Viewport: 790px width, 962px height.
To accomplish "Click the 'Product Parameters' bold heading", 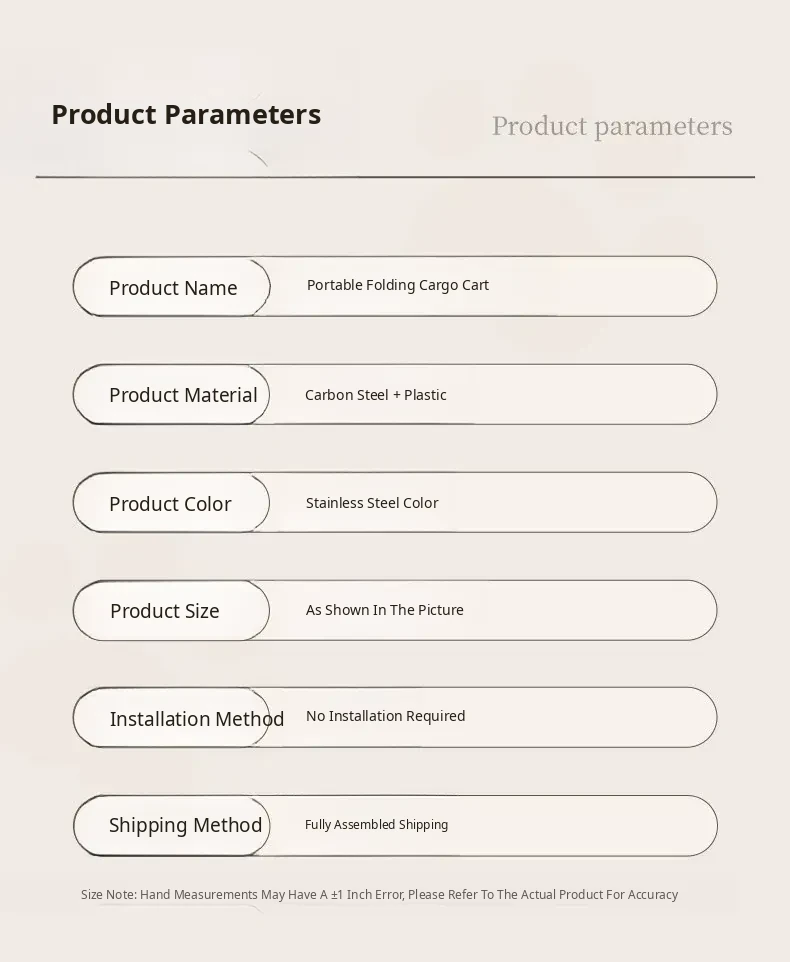I will 186,115.
